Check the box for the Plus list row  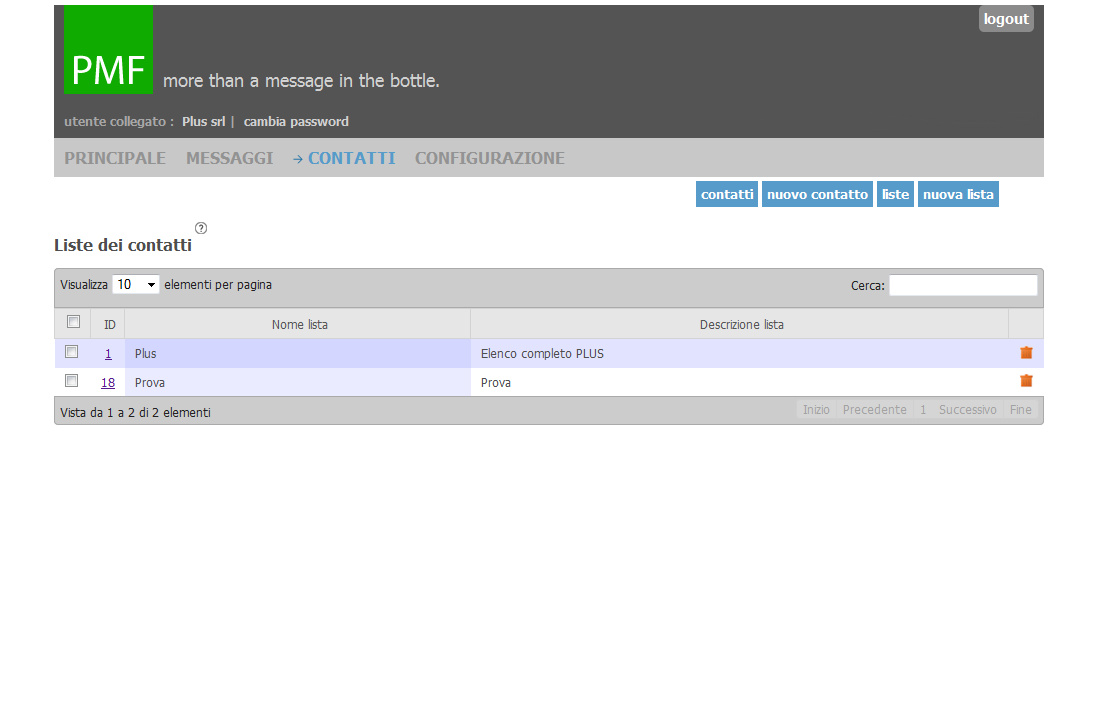[71, 352]
